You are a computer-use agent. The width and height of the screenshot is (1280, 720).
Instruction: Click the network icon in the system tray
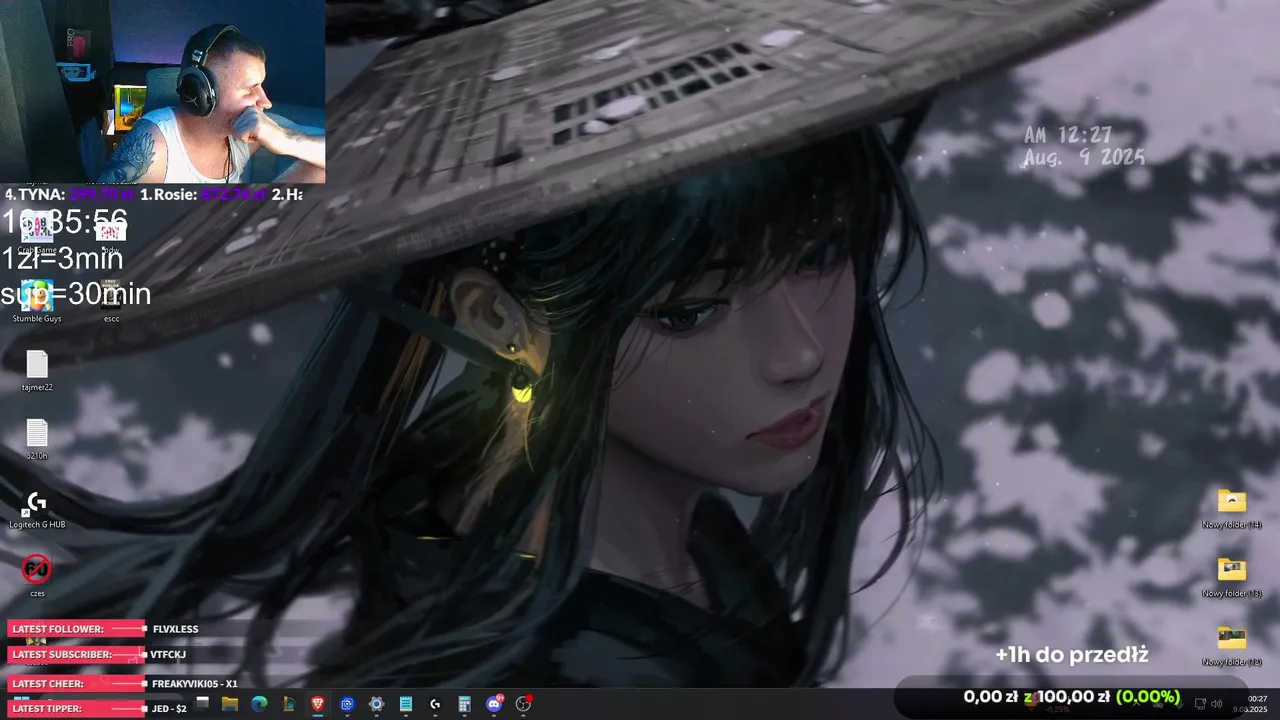[1201, 704]
